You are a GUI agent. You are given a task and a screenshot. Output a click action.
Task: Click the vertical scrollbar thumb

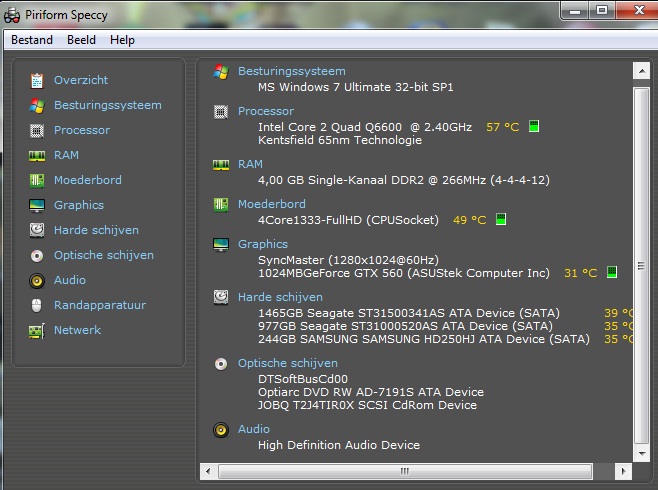tap(642, 266)
